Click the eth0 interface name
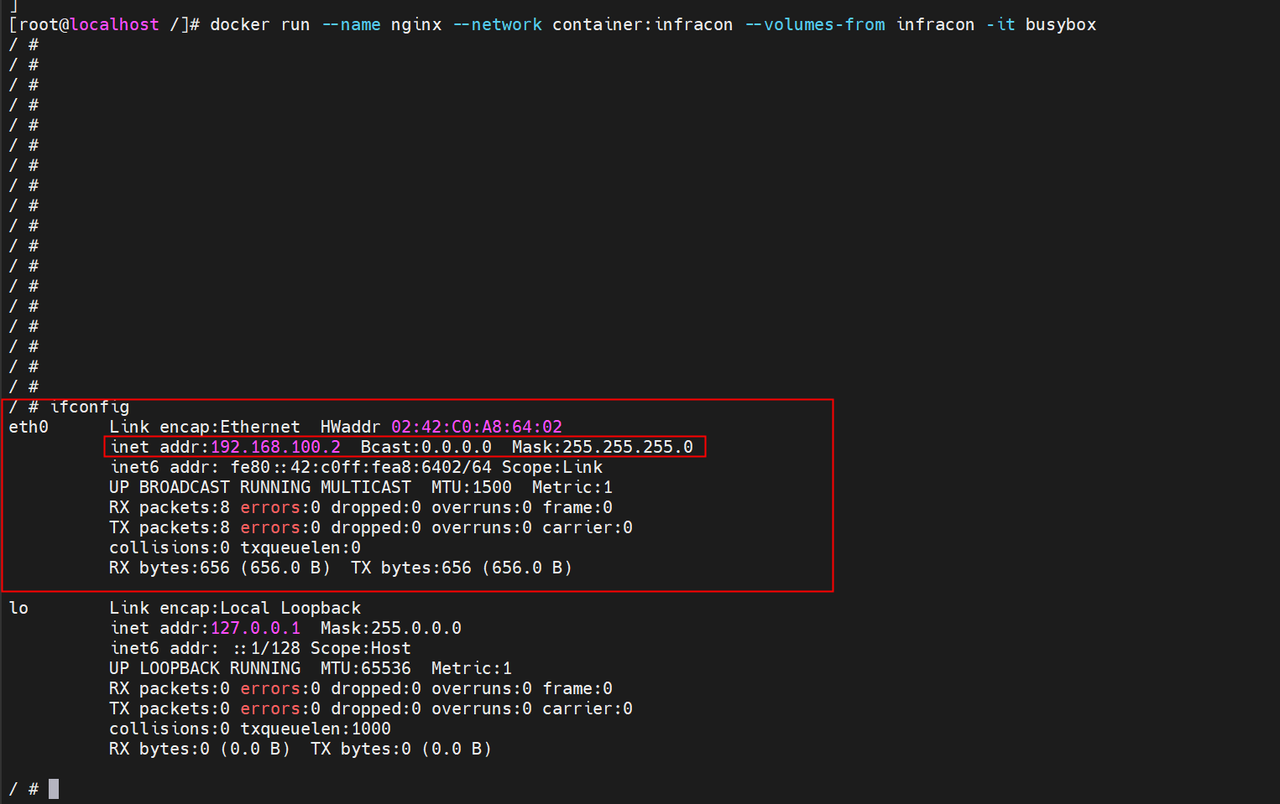1280x804 pixels. coord(28,427)
